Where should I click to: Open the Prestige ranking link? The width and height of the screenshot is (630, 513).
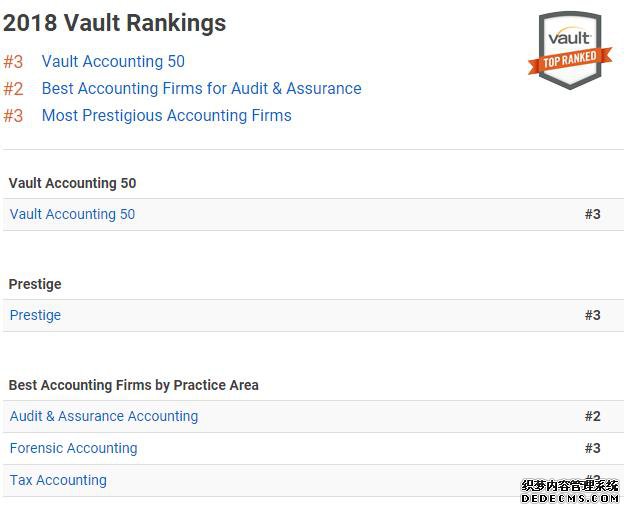[35, 315]
